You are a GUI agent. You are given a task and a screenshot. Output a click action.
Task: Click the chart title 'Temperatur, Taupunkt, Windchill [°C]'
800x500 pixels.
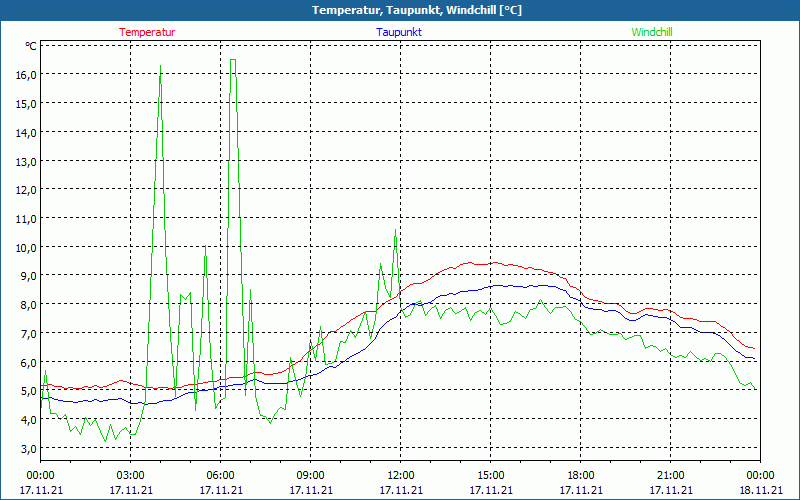(400, 10)
